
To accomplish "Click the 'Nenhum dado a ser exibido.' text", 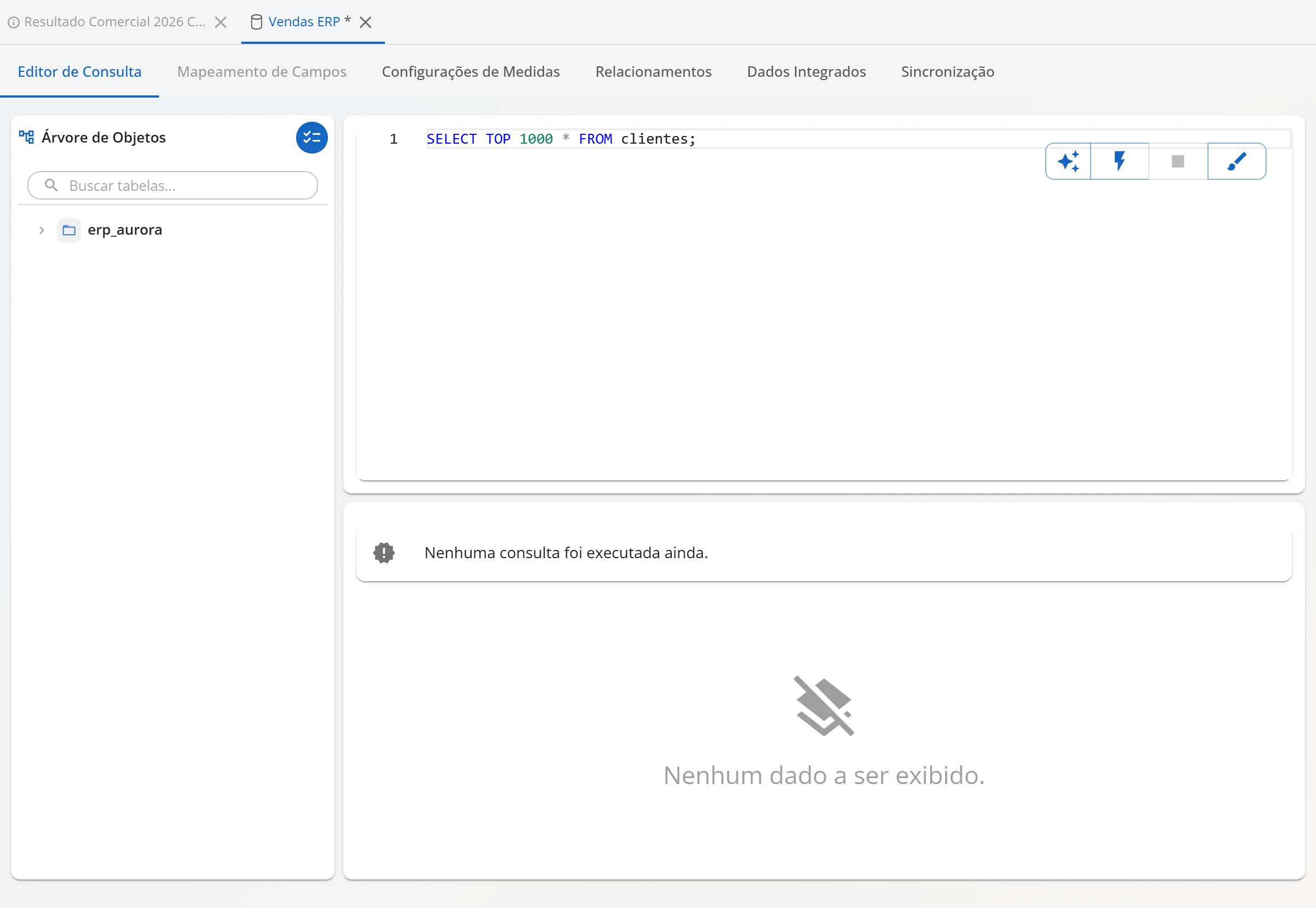I will (824, 775).
